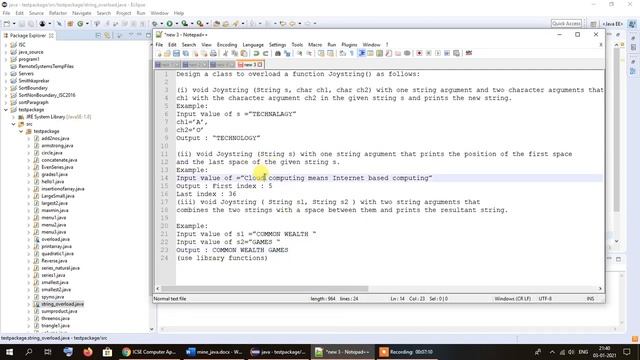Image resolution: width=640 pixels, height=360 pixels.
Task: Toggle Show All Characters pilcrow icon
Action: (x=351, y=53)
